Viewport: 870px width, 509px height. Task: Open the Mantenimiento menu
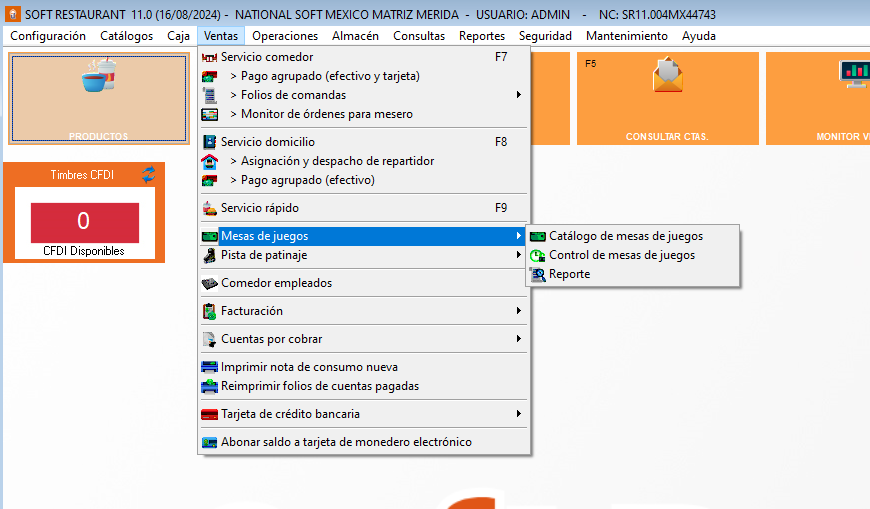[x=626, y=36]
